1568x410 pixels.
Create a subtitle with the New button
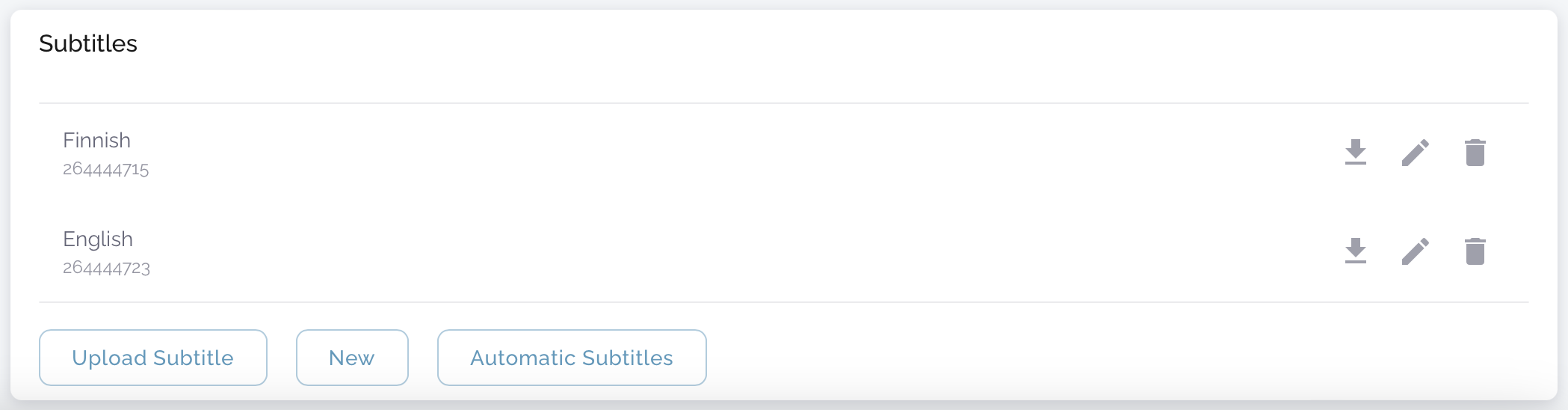click(352, 358)
